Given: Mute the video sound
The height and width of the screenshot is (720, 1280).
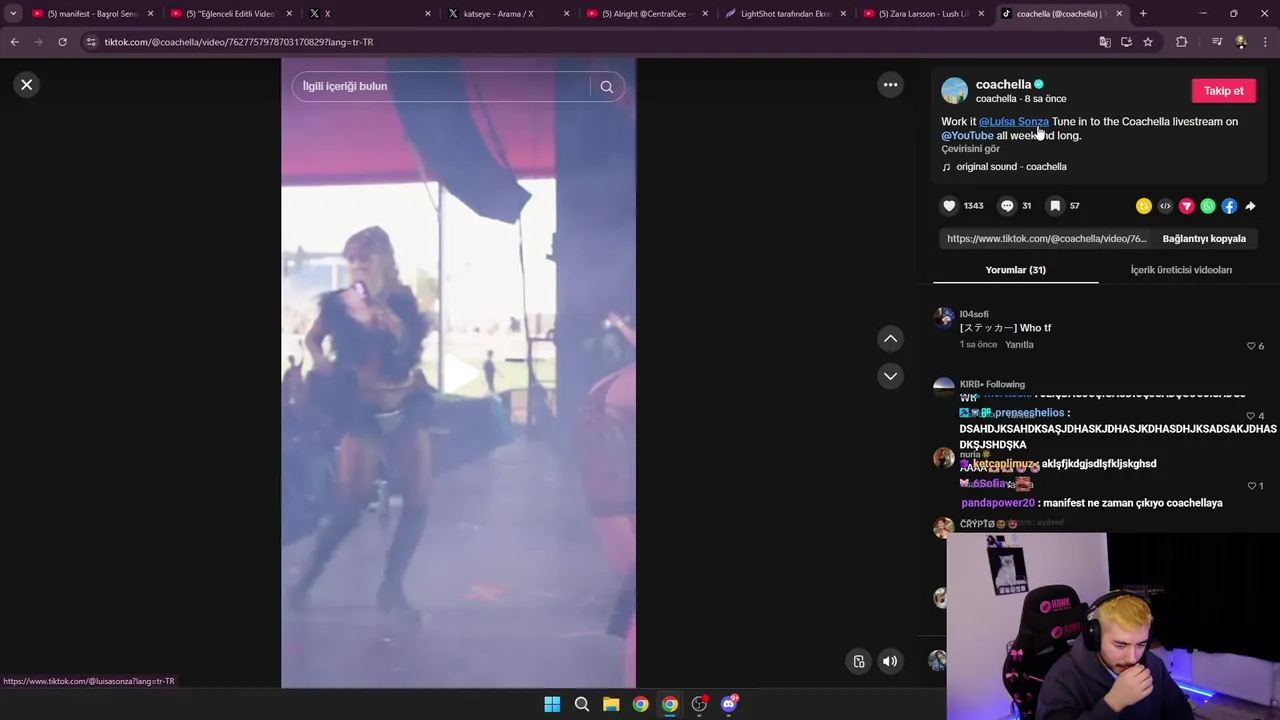Looking at the screenshot, I should (890, 661).
